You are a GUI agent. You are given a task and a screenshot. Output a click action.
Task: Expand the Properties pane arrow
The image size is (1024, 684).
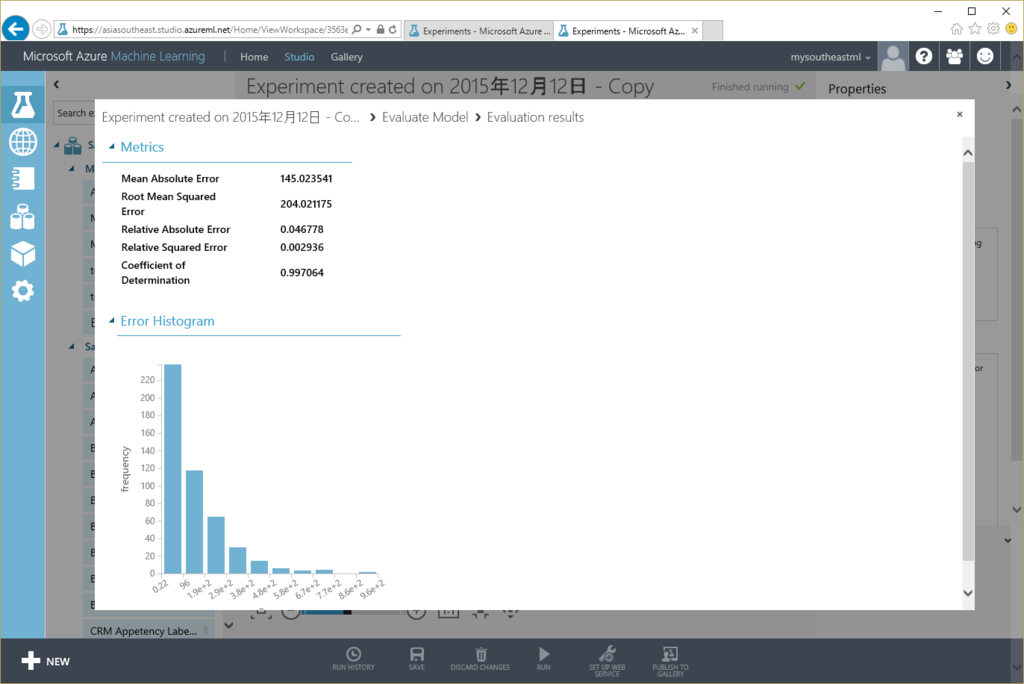1008,85
